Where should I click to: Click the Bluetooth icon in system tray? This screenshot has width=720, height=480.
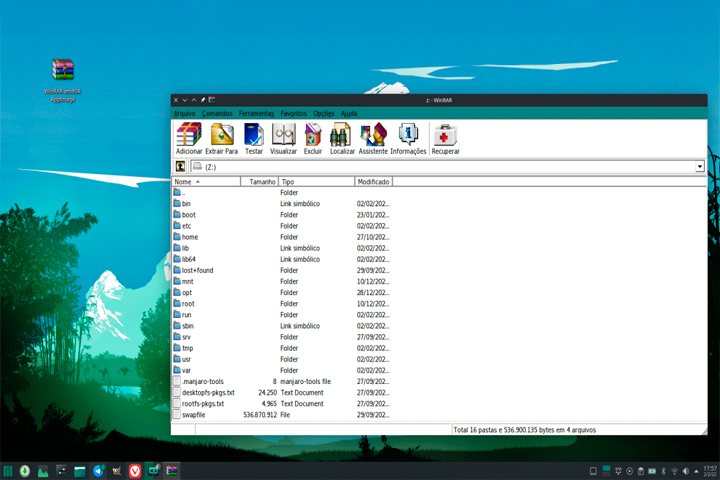point(663,471)
